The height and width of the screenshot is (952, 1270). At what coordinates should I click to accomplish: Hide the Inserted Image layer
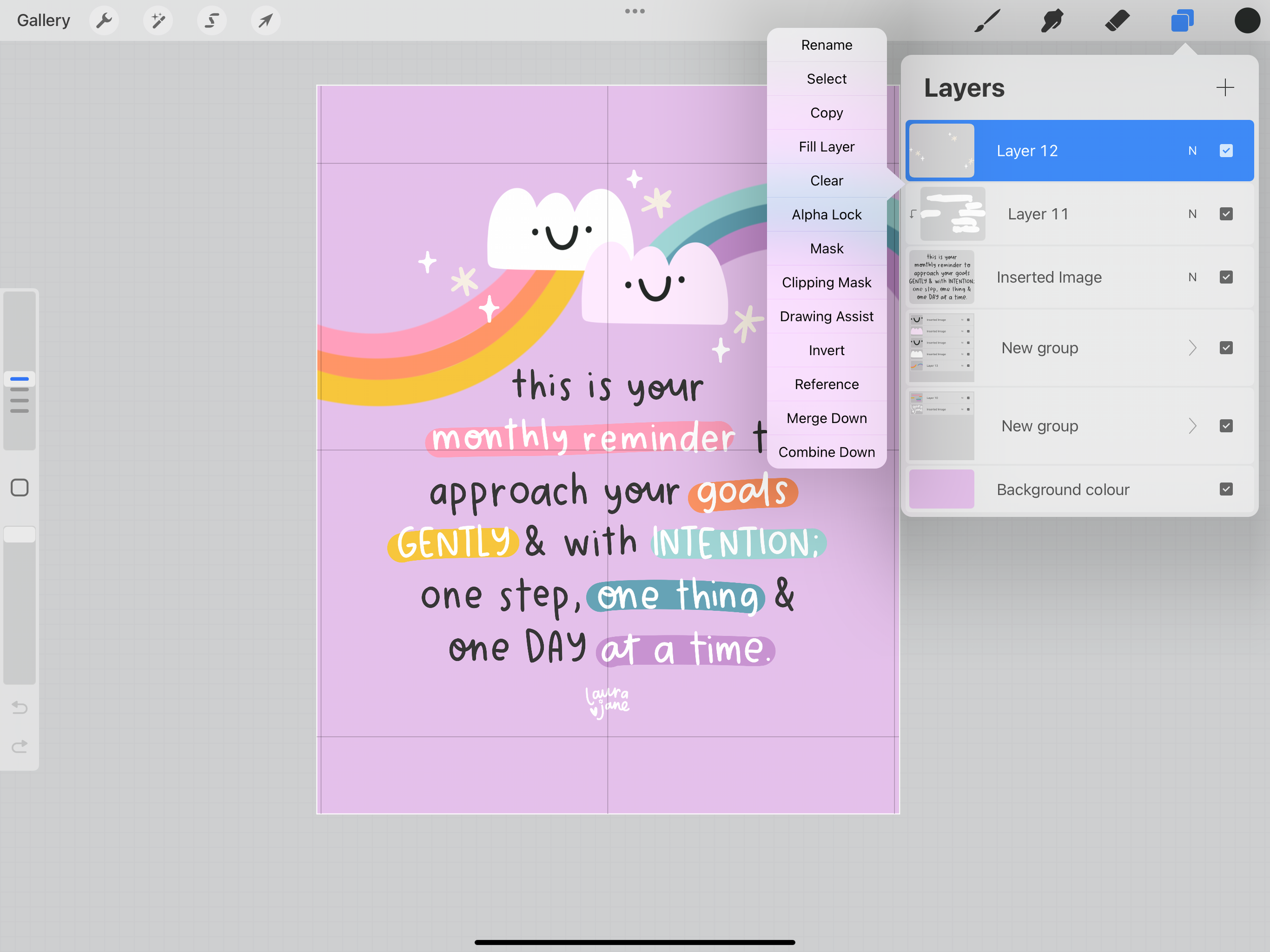(1226, 277)
